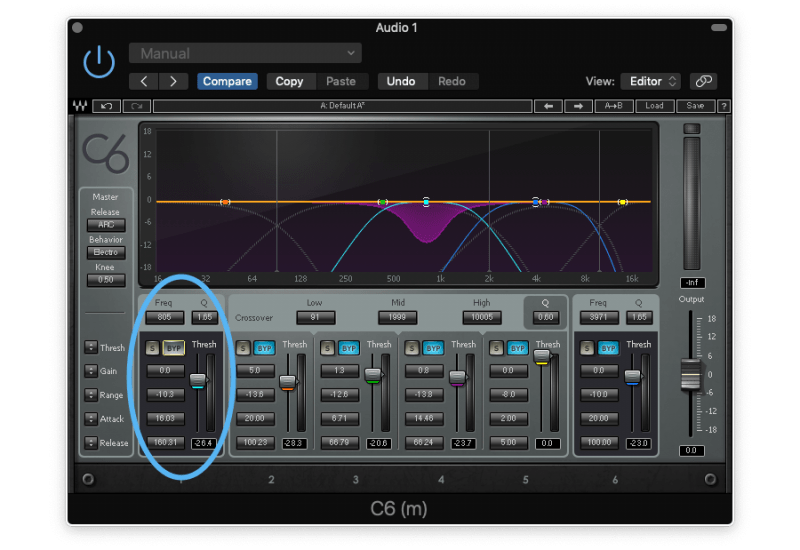The width and height of the screenshot is (800, 550).
Task: Click the link chain icon
Action: click(704, 82)
